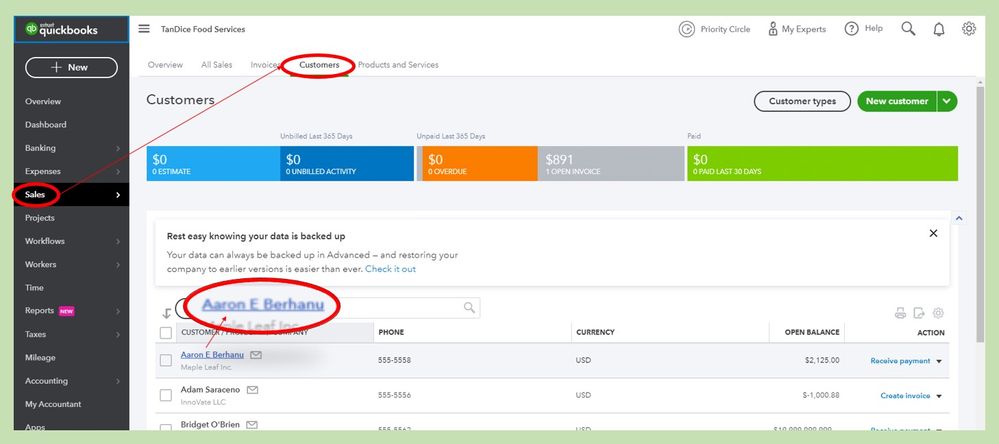
Task: Follow the 'Check it out' link
Action: (x=390, y=269)
